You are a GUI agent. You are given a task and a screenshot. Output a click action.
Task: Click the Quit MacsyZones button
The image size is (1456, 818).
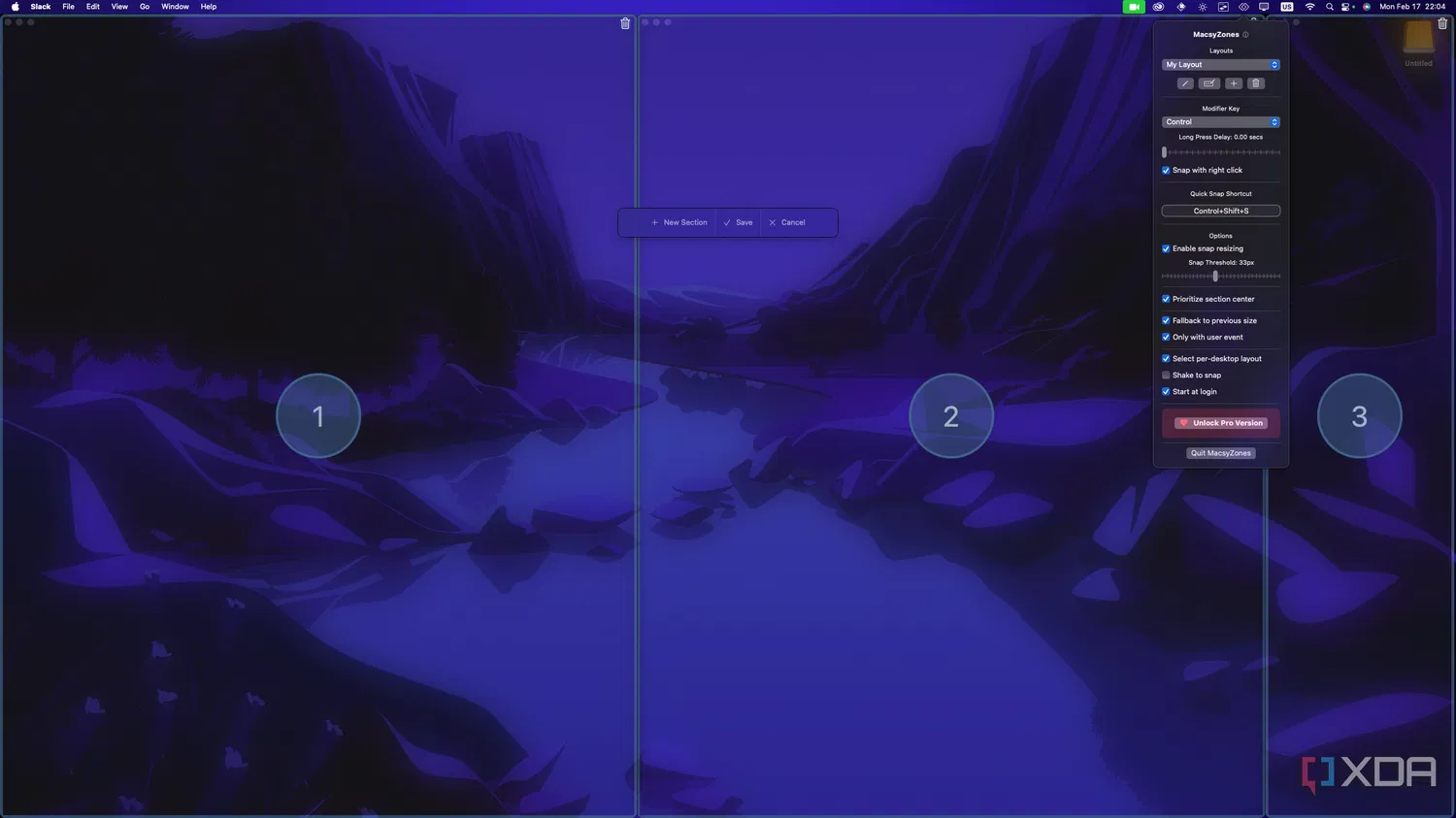click(x=1221, y=453)
